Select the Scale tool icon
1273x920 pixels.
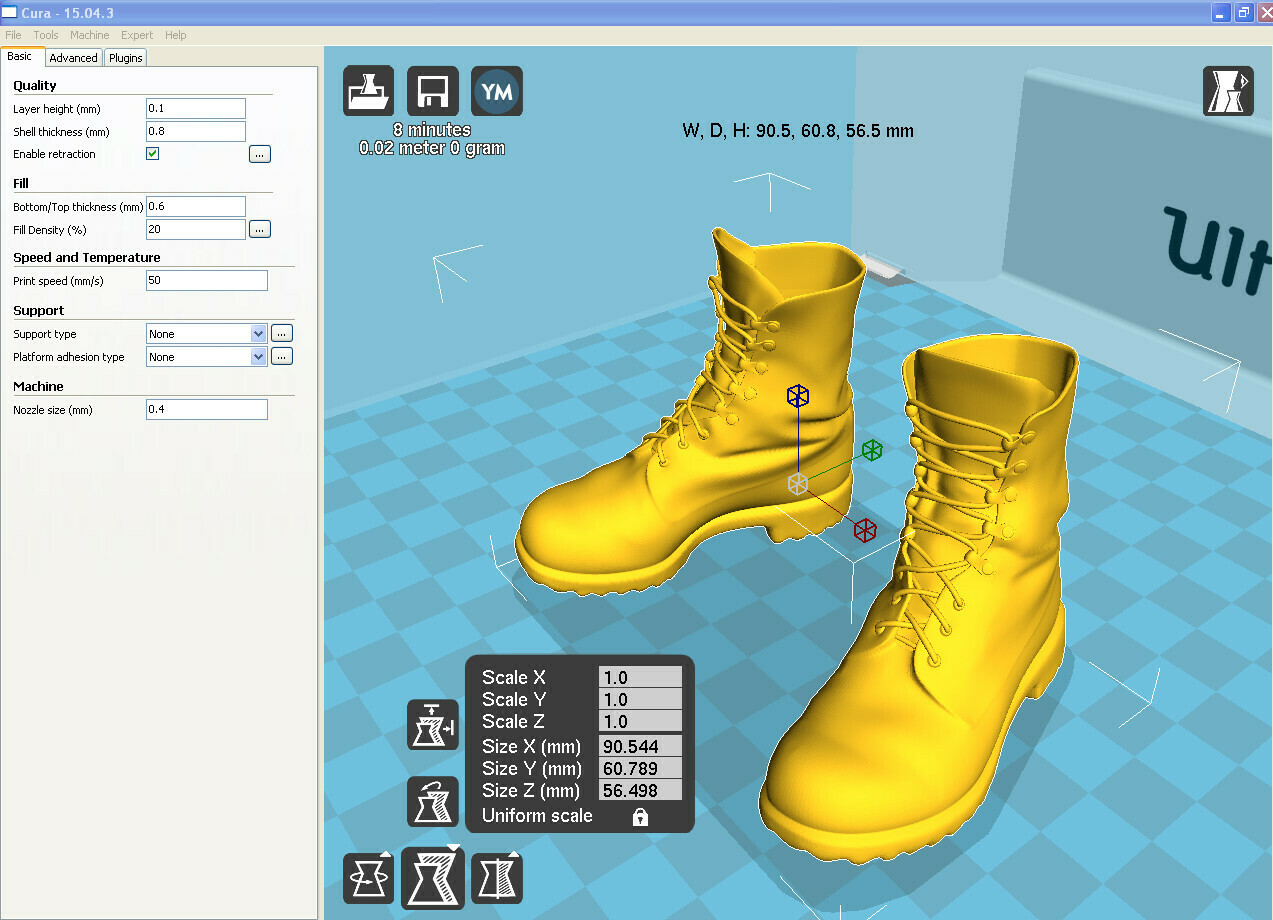click(433, 878)
